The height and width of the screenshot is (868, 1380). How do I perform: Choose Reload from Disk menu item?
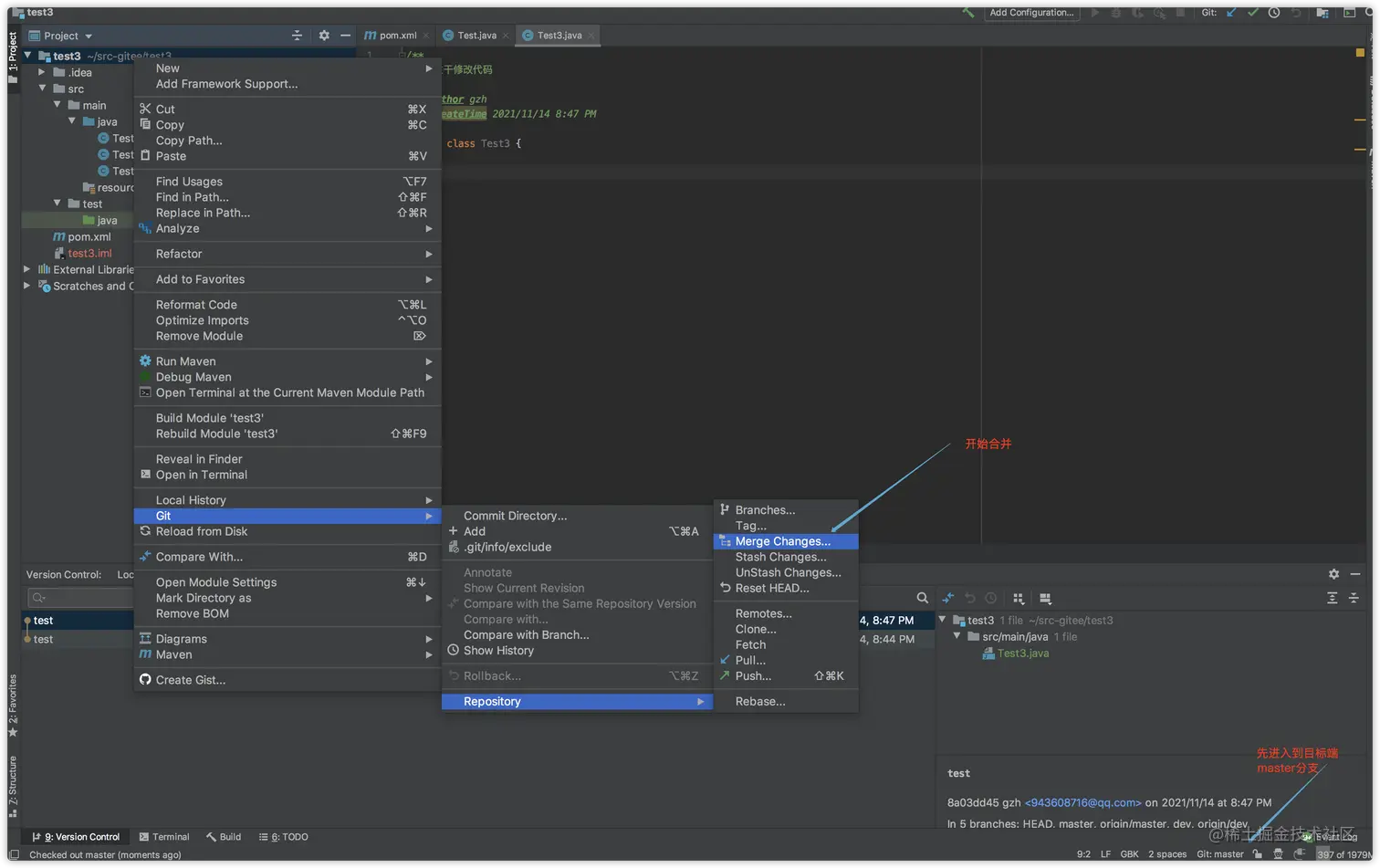pos(287,531)
